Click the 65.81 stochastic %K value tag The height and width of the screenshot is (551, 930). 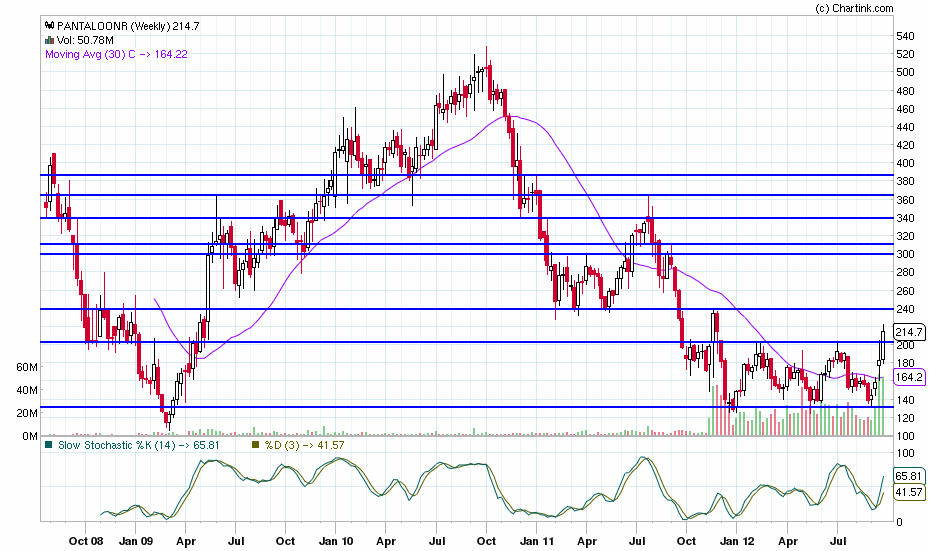(909, 476)
